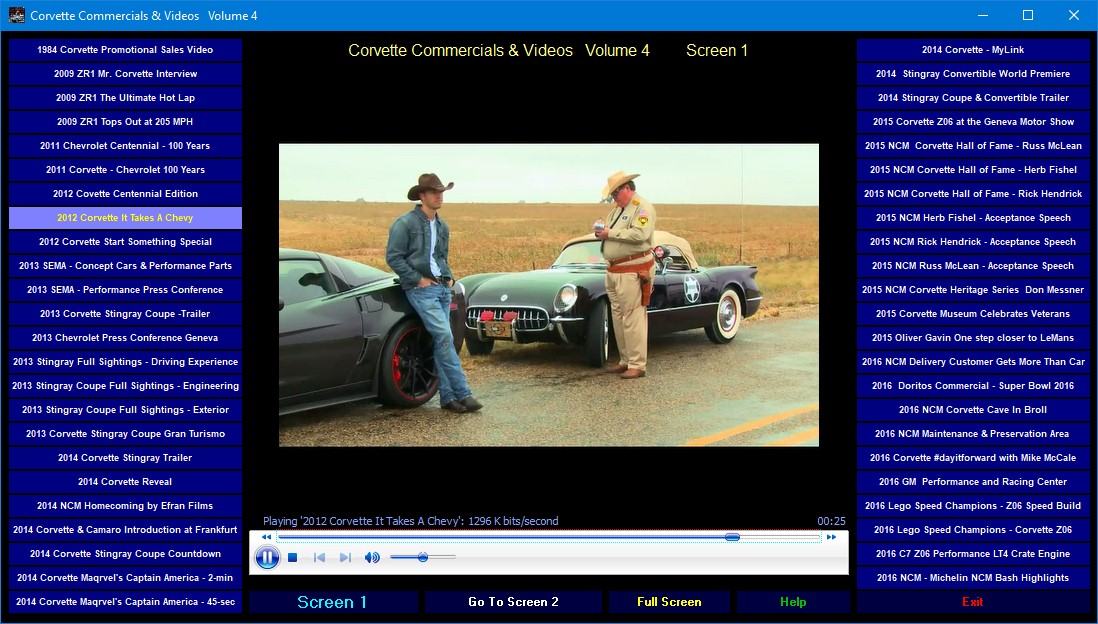Play Rick Hendrick - Acceptance Speech
Image resolution: width=1098 pixels, height=624 pixels.
click(x=973, y=242)
